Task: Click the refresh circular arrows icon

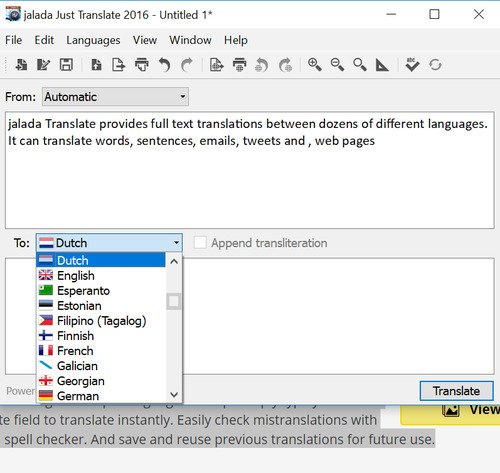Action: tap(435, 65)
